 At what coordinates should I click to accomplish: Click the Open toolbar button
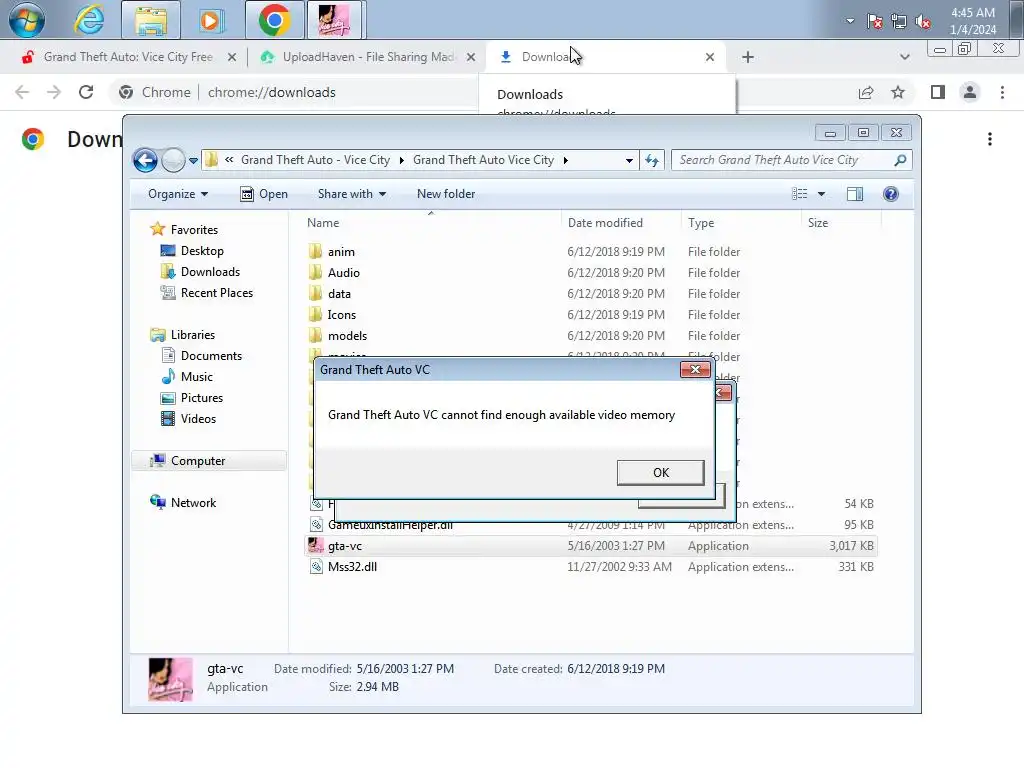(x=264, y=194)
